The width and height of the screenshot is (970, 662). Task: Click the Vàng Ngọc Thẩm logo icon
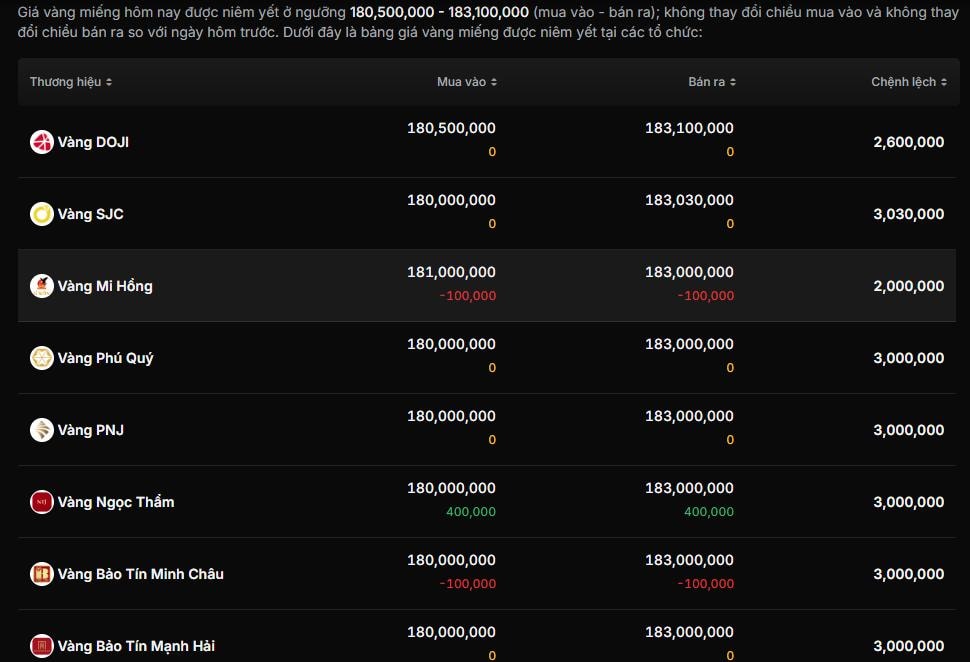(x=41, y=502)
